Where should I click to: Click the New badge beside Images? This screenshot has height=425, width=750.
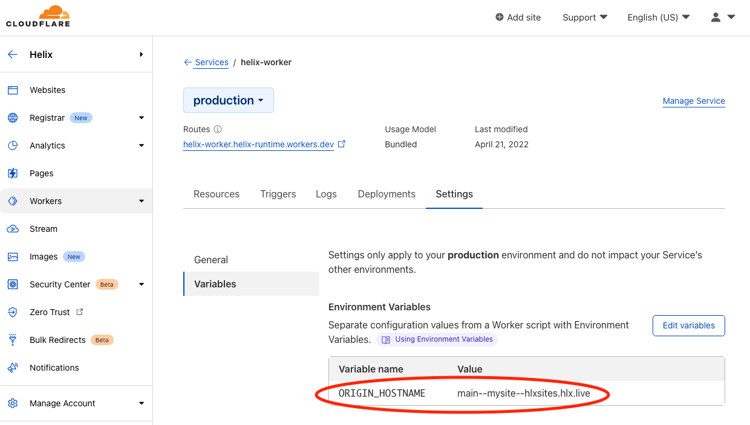pos(74,257)
